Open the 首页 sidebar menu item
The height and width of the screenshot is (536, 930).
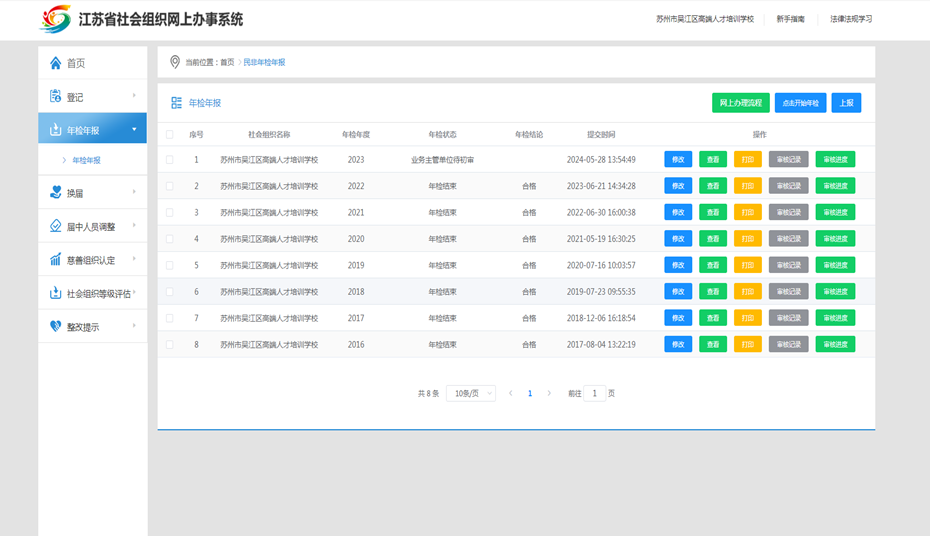[93, 63]
